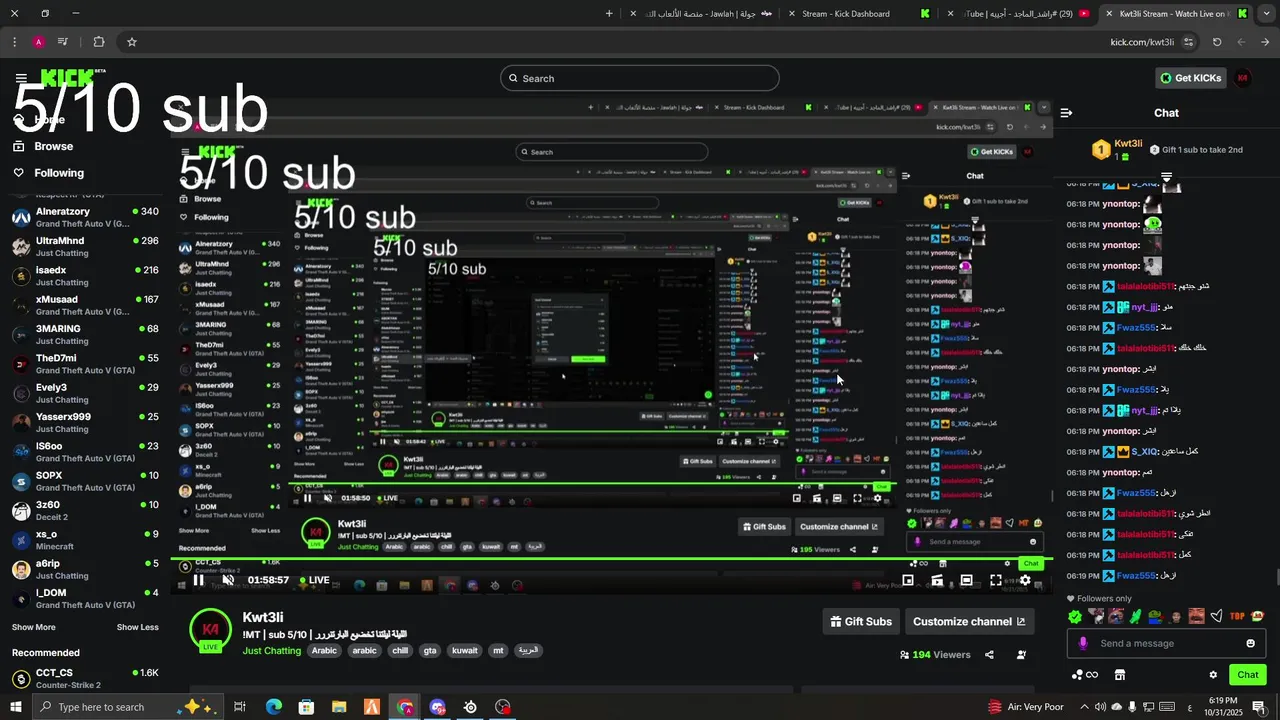1280x720 pixels.
Task: Jump to LIVE in the player
Action: coord(313,580)
